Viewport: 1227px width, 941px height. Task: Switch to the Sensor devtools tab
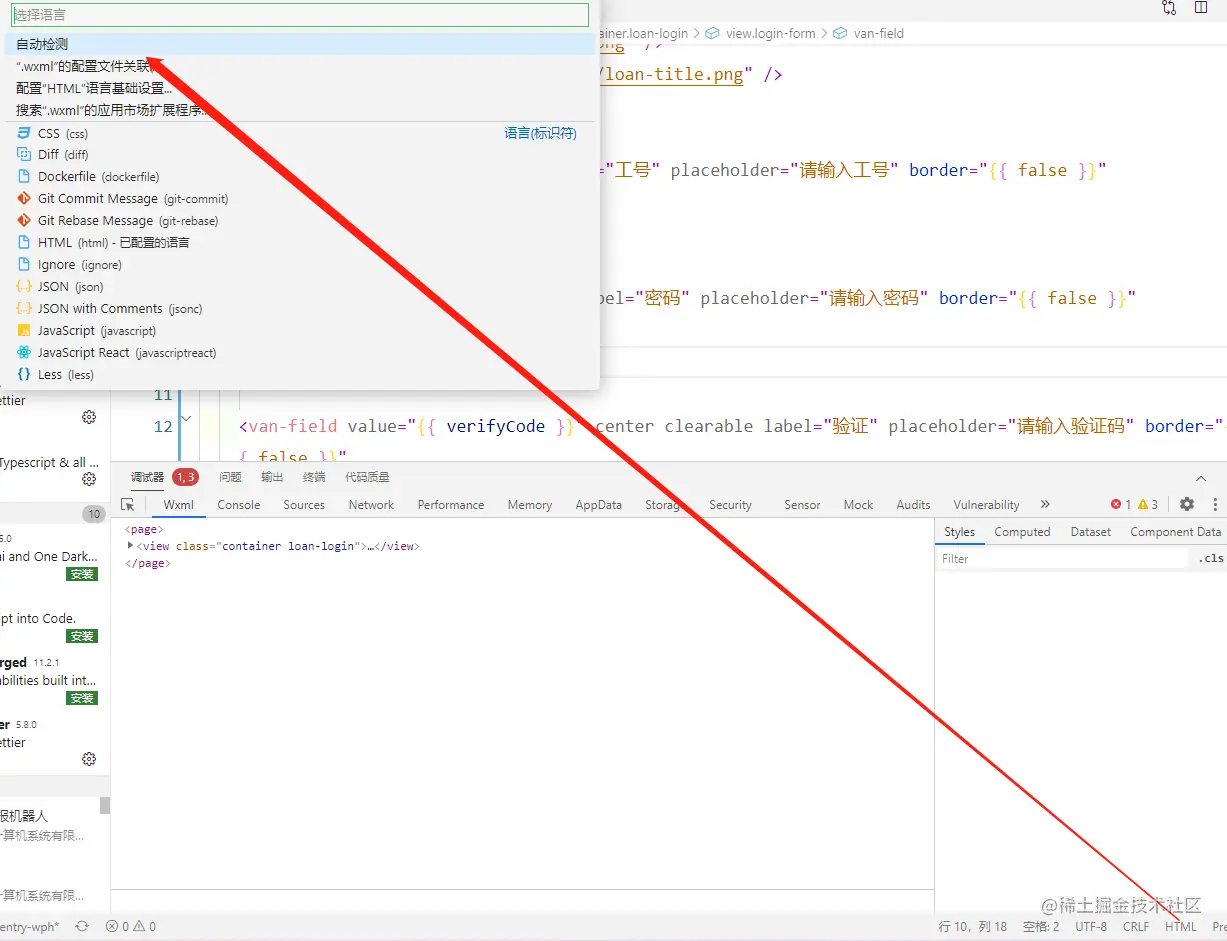[x=802, y=505]
